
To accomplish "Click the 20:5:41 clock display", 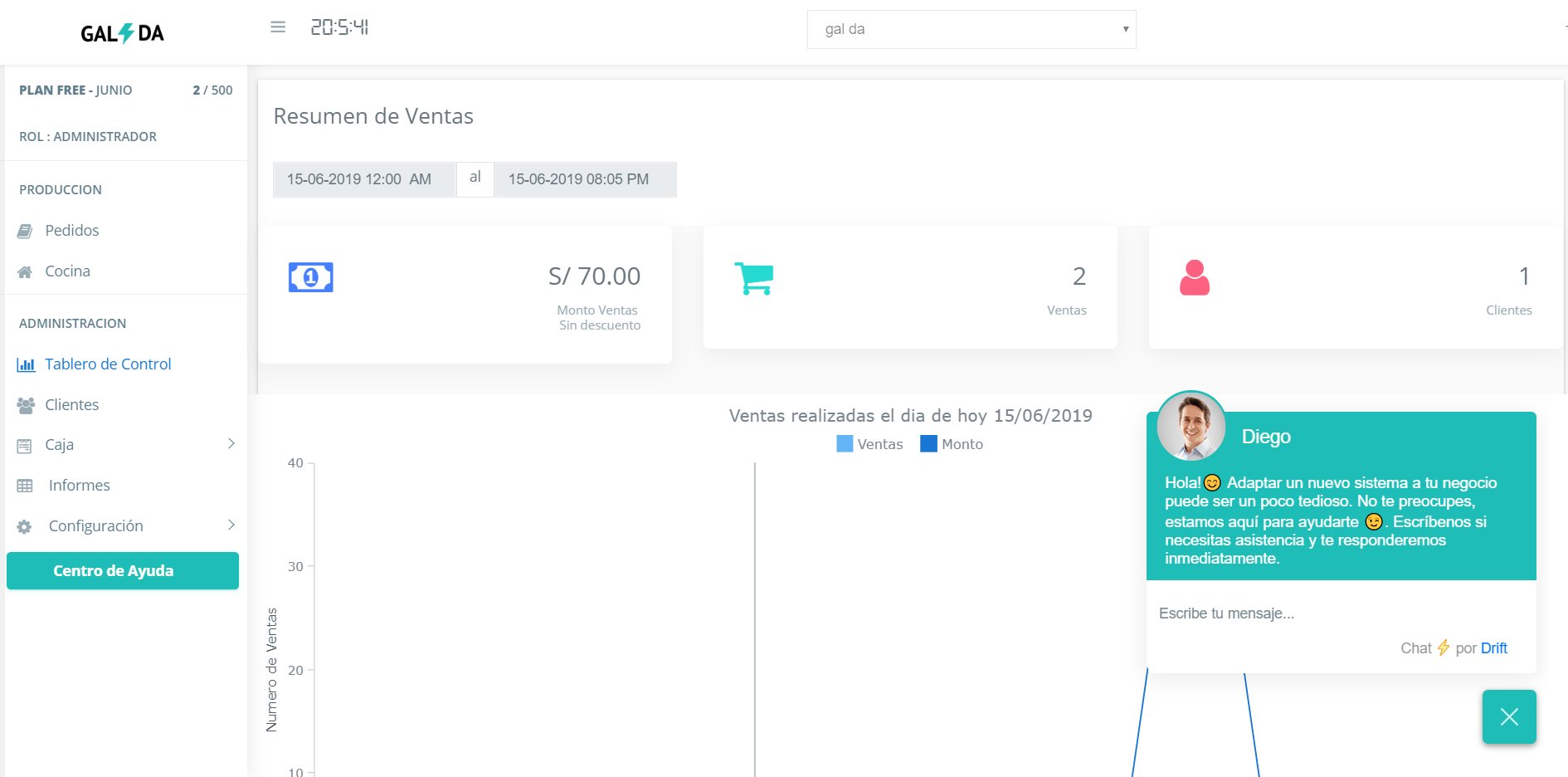I will 339,27.
